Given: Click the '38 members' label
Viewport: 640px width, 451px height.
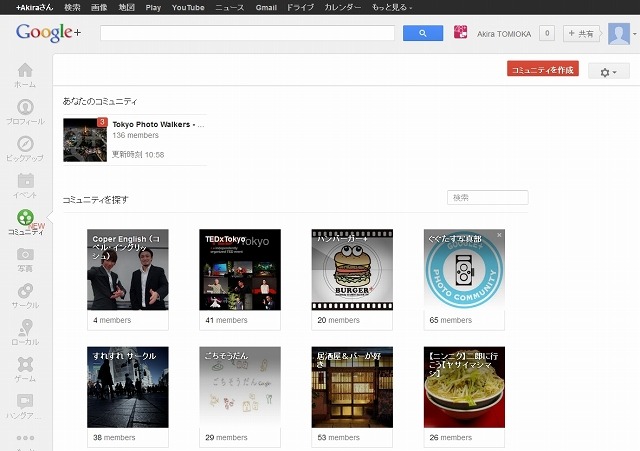Looking at the screenshot, I should coord(114,438).
